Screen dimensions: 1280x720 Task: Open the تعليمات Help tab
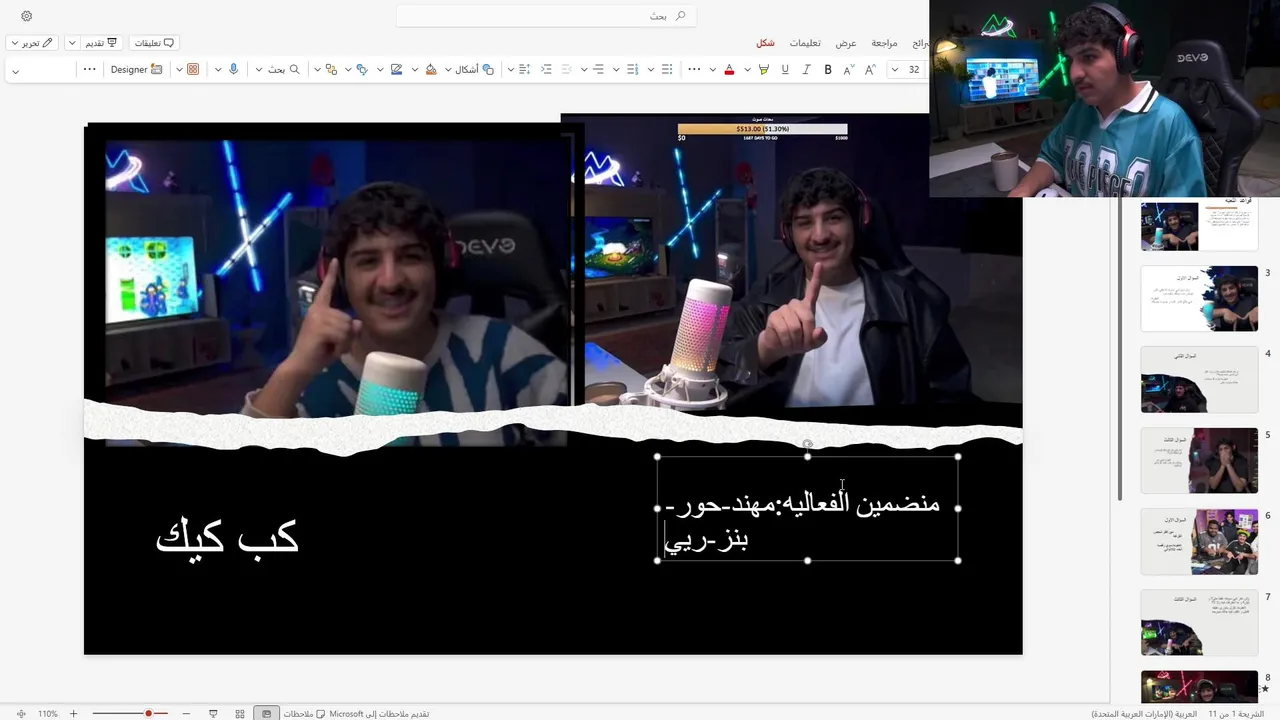point(805,43)
